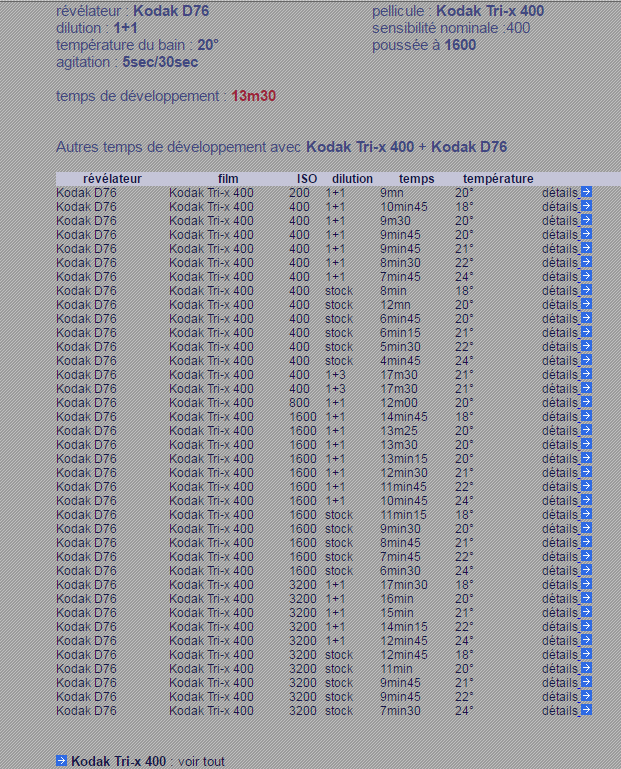Click arrow icon for 4min45 stock 24° row
This screenshot has width=621, height=769.
pos(586,360)
